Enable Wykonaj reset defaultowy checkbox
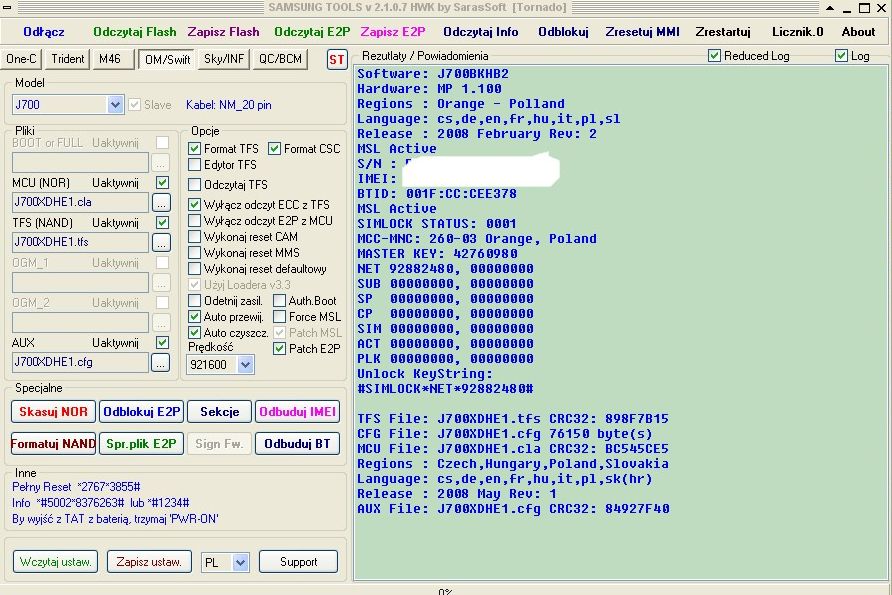This screenshot has height=595, width=892. pos(195,268)
